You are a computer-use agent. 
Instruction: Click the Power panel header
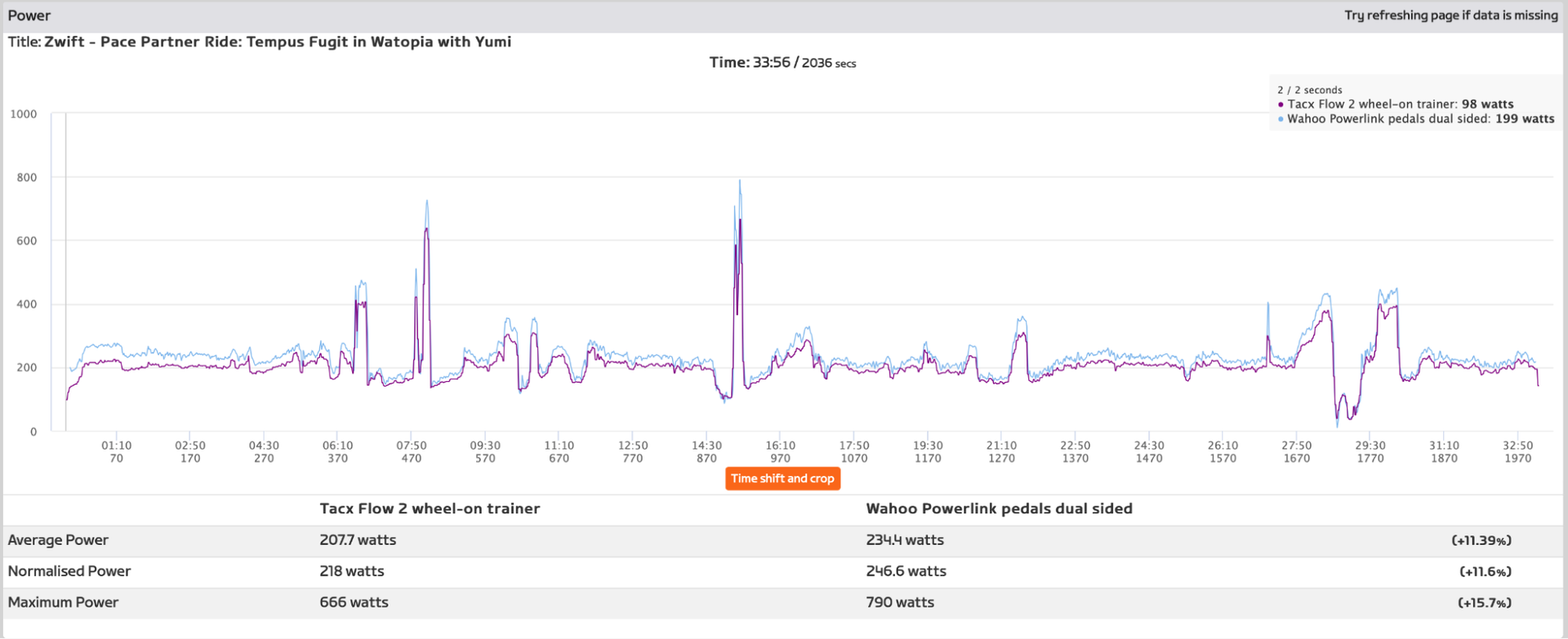click(784, 16)
